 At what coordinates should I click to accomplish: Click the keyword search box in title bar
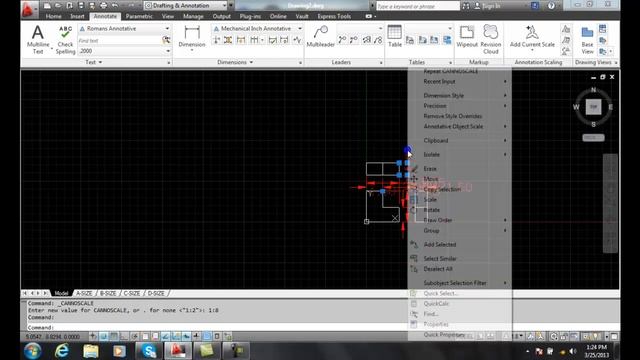coord(418,6)
